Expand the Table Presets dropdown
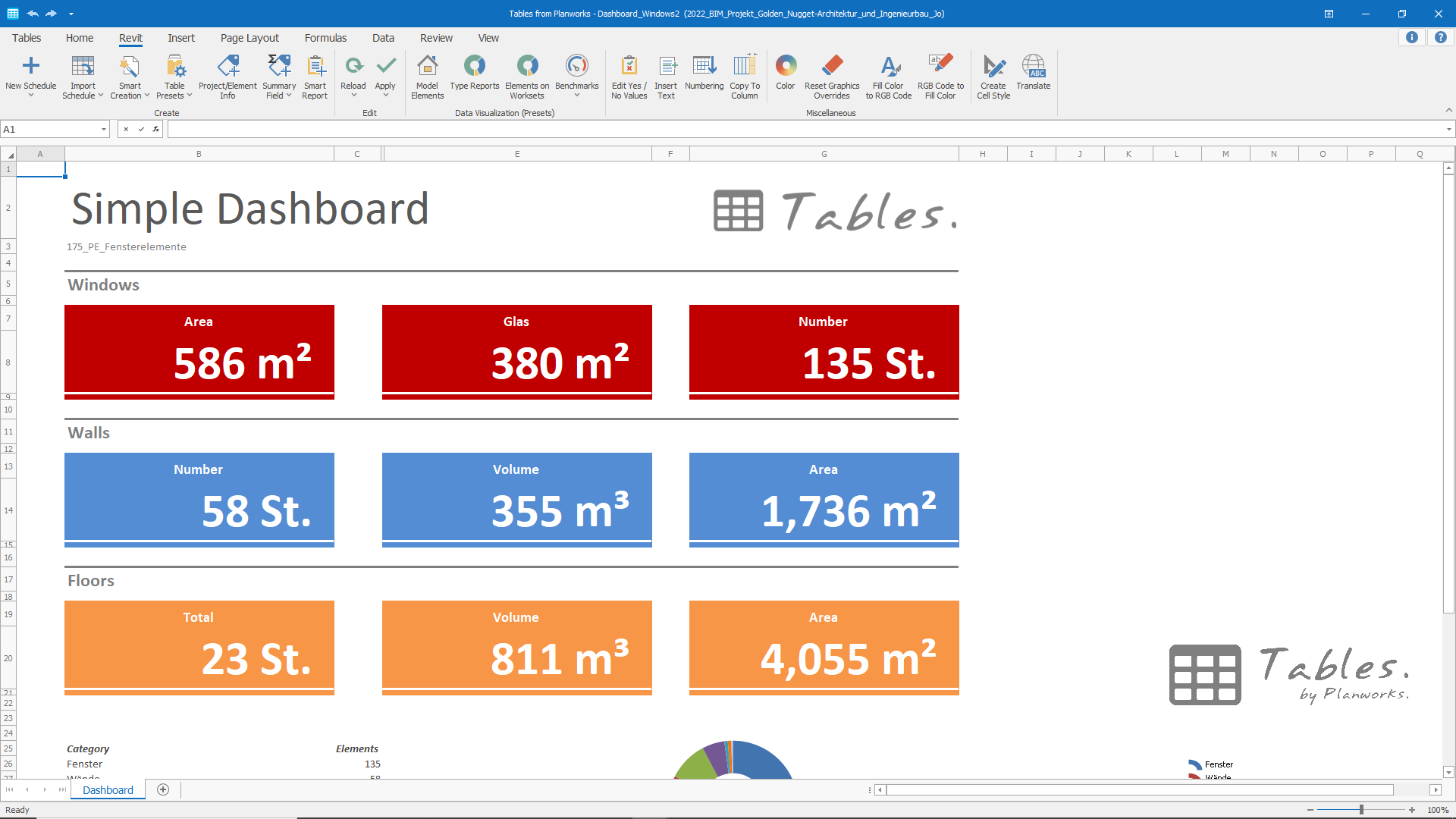Image resolution: width=1456 pixels, height=819 pixels. point(190,96)
